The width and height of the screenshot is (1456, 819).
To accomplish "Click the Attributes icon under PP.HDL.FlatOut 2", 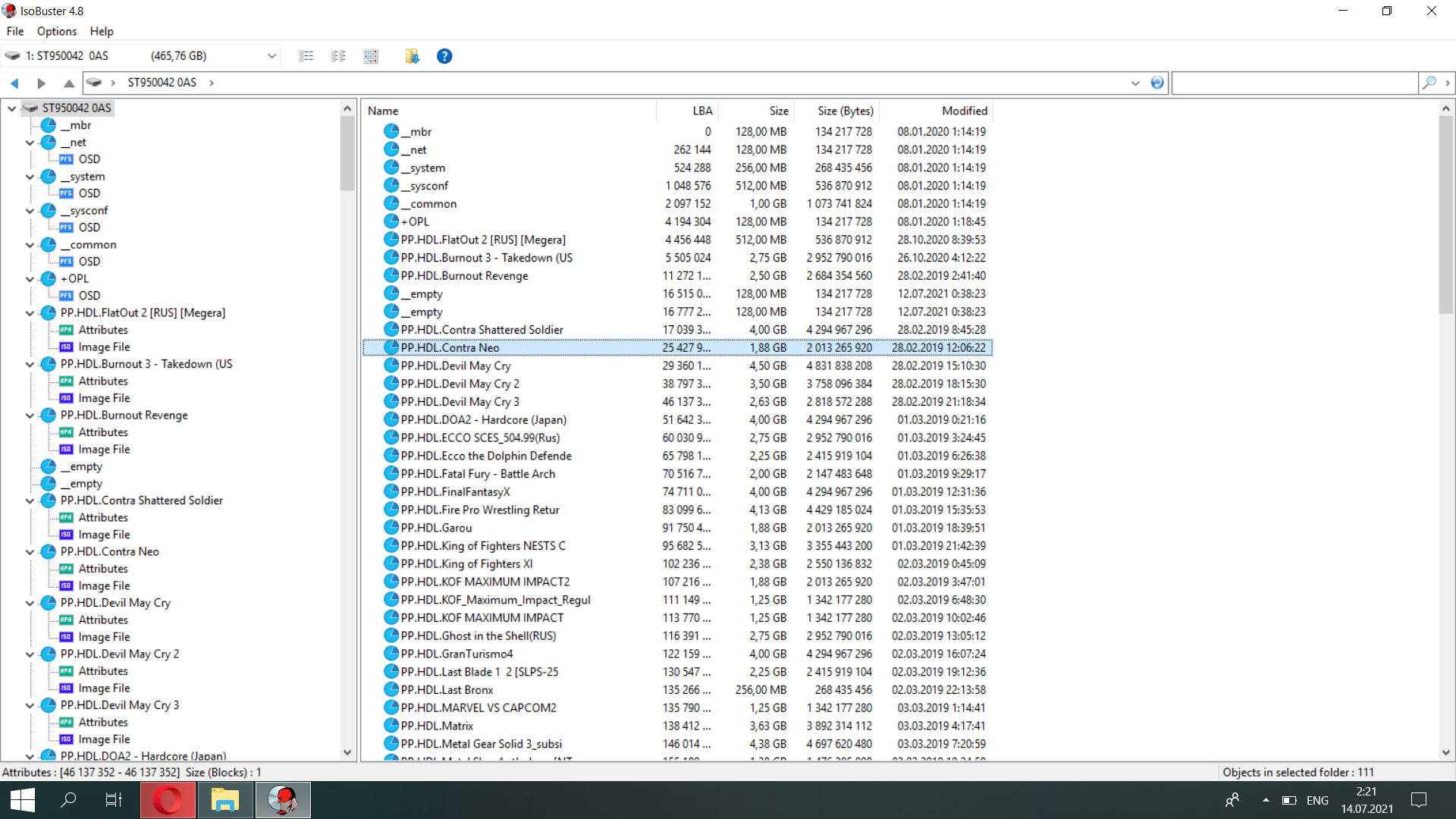I will (x=67, y=330).
